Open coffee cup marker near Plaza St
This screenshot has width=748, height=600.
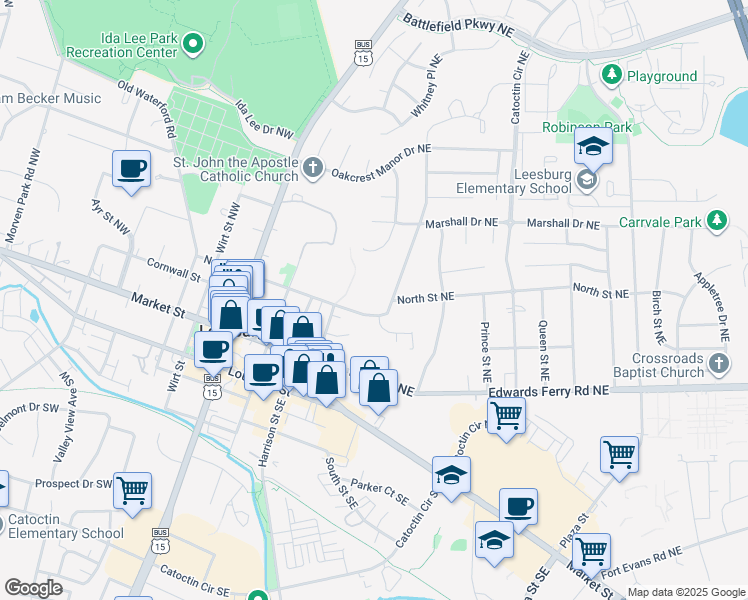[x=518, y=506]
